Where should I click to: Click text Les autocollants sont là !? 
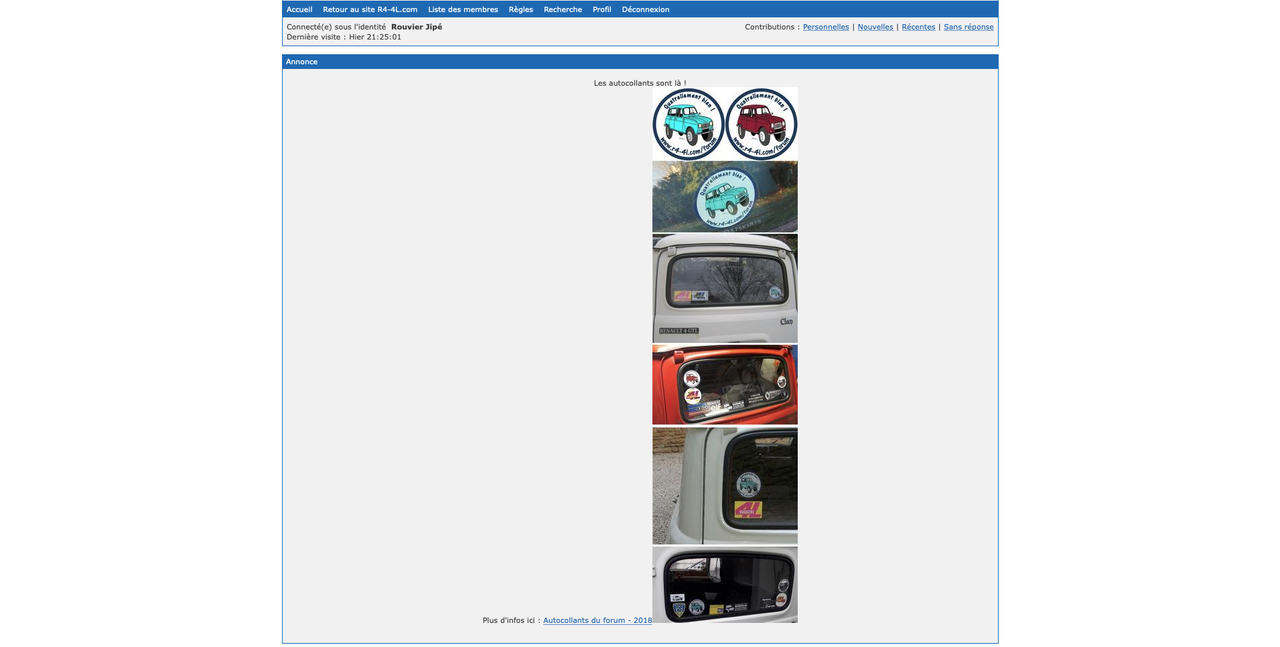pyautogui.click(x=640, y=83)
